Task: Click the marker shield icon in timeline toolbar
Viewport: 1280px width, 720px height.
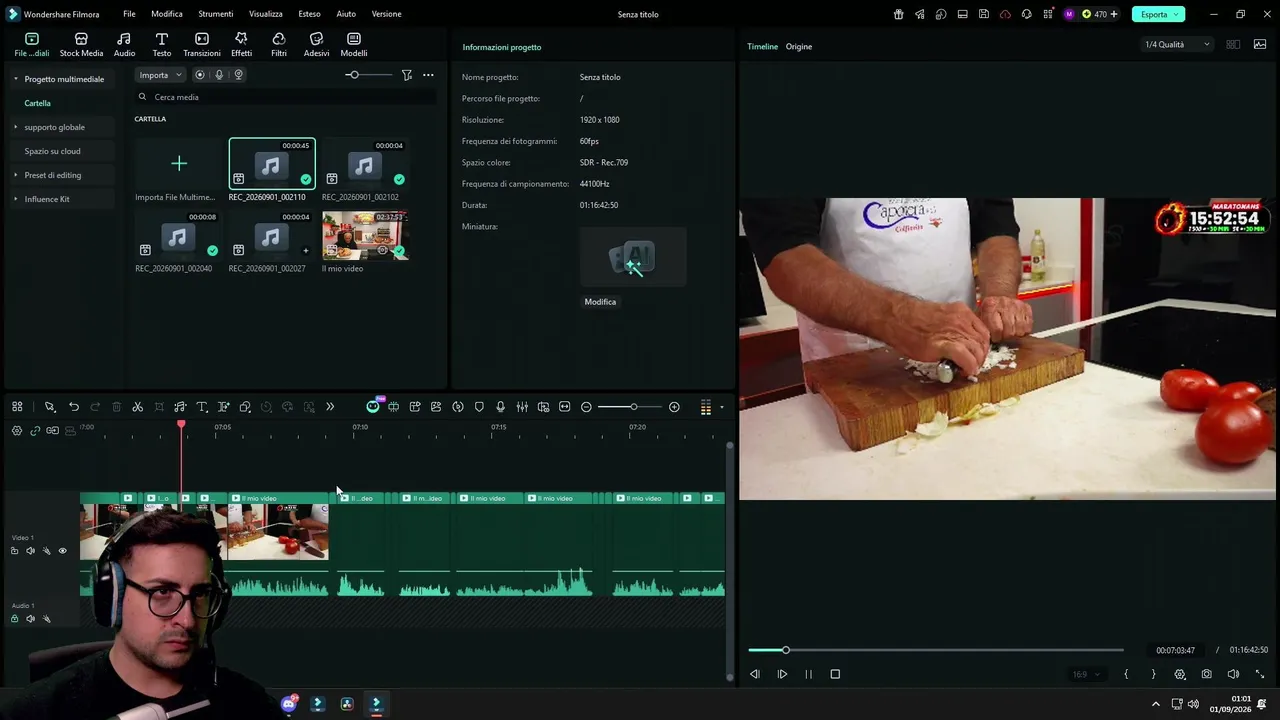Action: pyautogui.click(x=479, y=407)
